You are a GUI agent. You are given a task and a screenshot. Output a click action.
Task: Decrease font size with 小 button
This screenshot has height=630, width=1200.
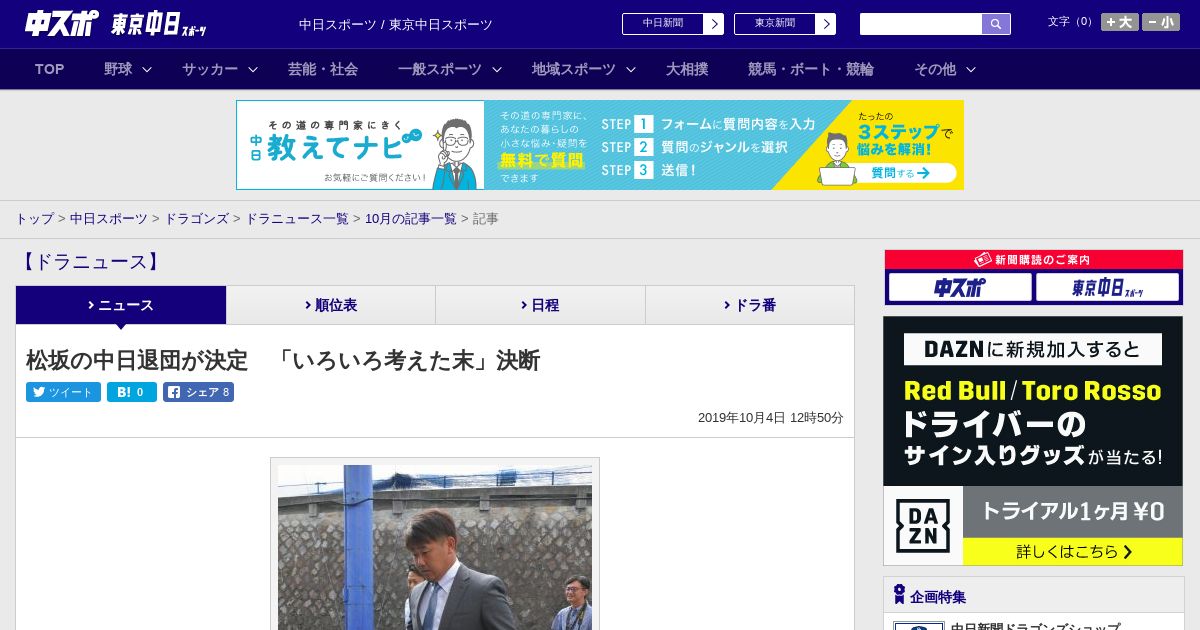point(1161,22)
